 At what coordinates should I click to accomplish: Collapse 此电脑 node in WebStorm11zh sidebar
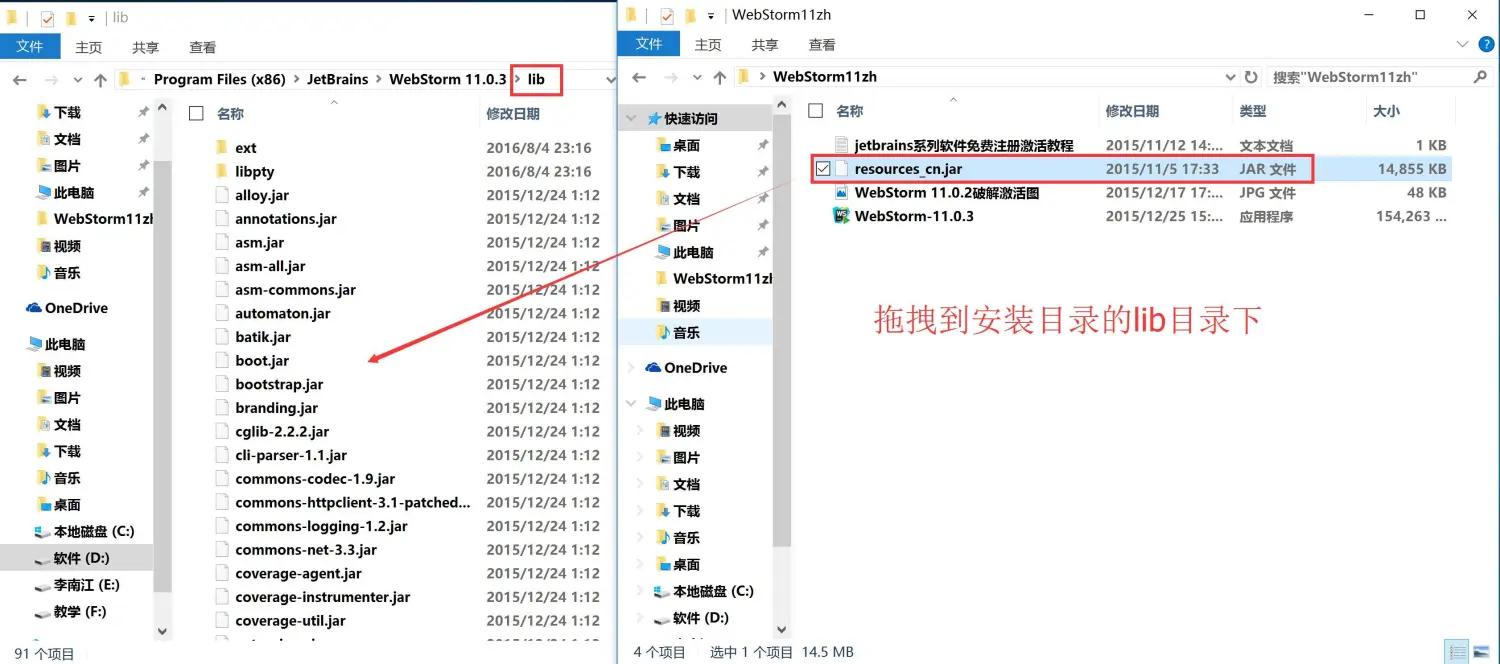[x=631, y=404]
